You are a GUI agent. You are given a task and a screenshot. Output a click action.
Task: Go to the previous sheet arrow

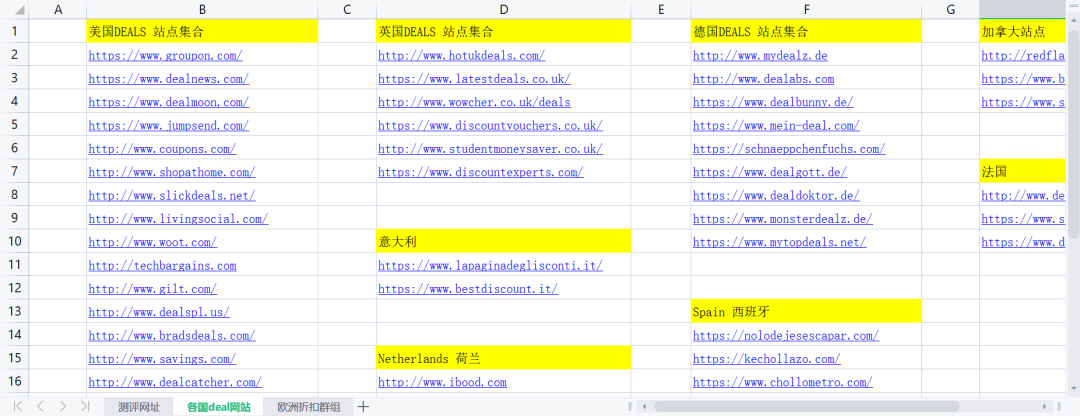pos(40,406)
